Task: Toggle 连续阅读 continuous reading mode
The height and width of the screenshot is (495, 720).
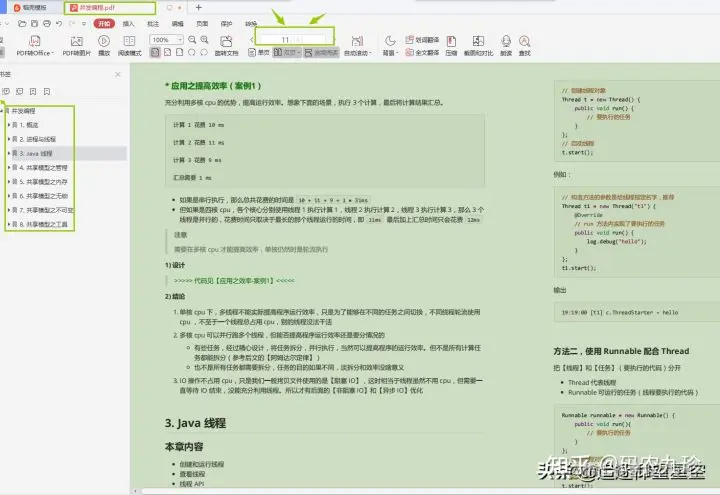Action: [321, 53]
